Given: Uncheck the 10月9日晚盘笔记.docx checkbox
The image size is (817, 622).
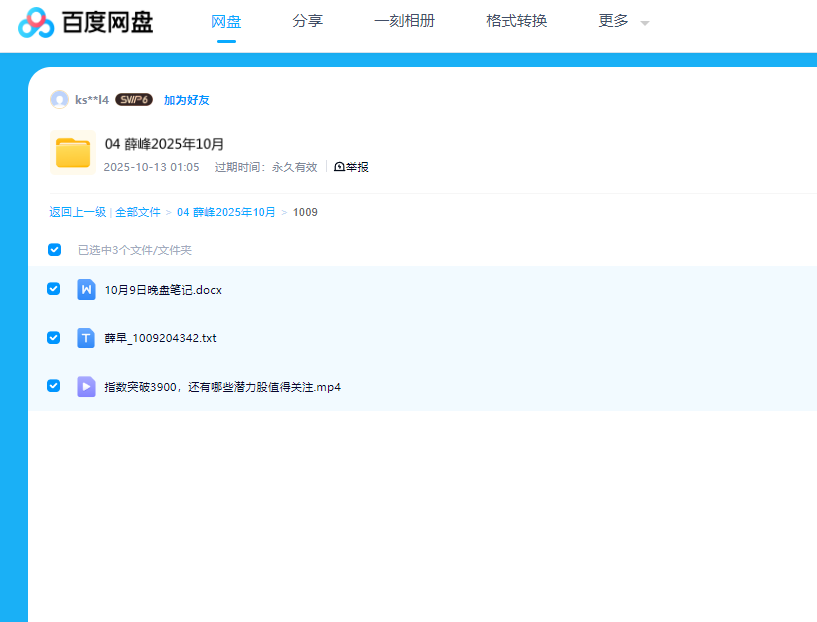Looking at the screenshot, I should [54, 289].
